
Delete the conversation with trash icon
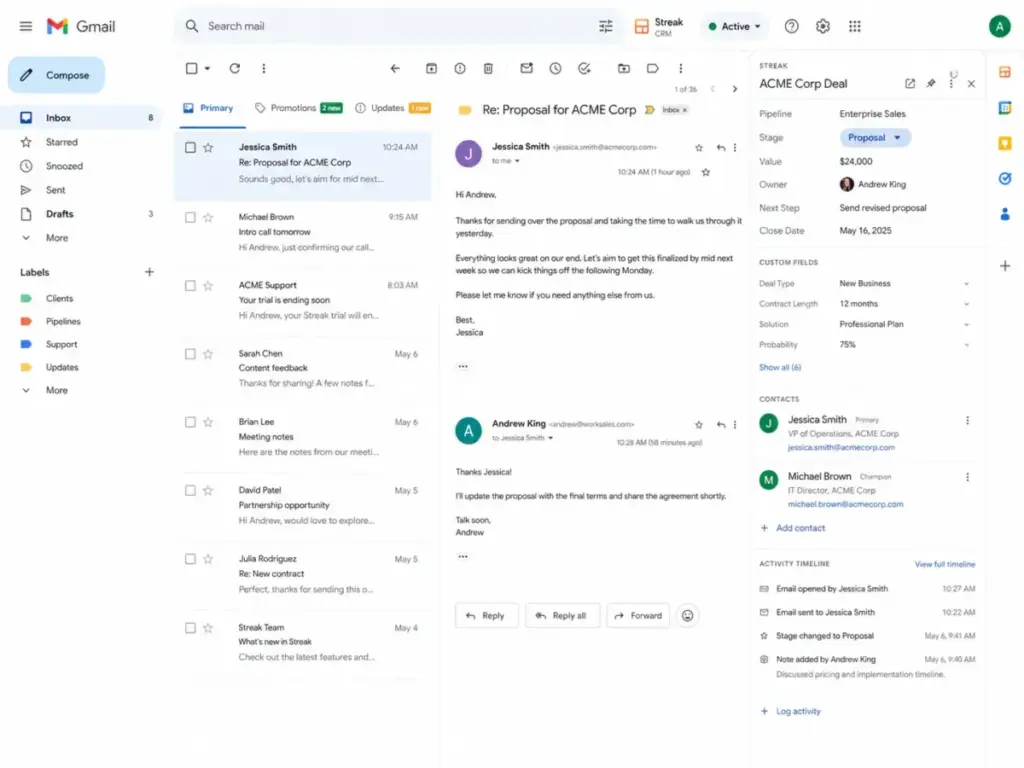point(488,68)
